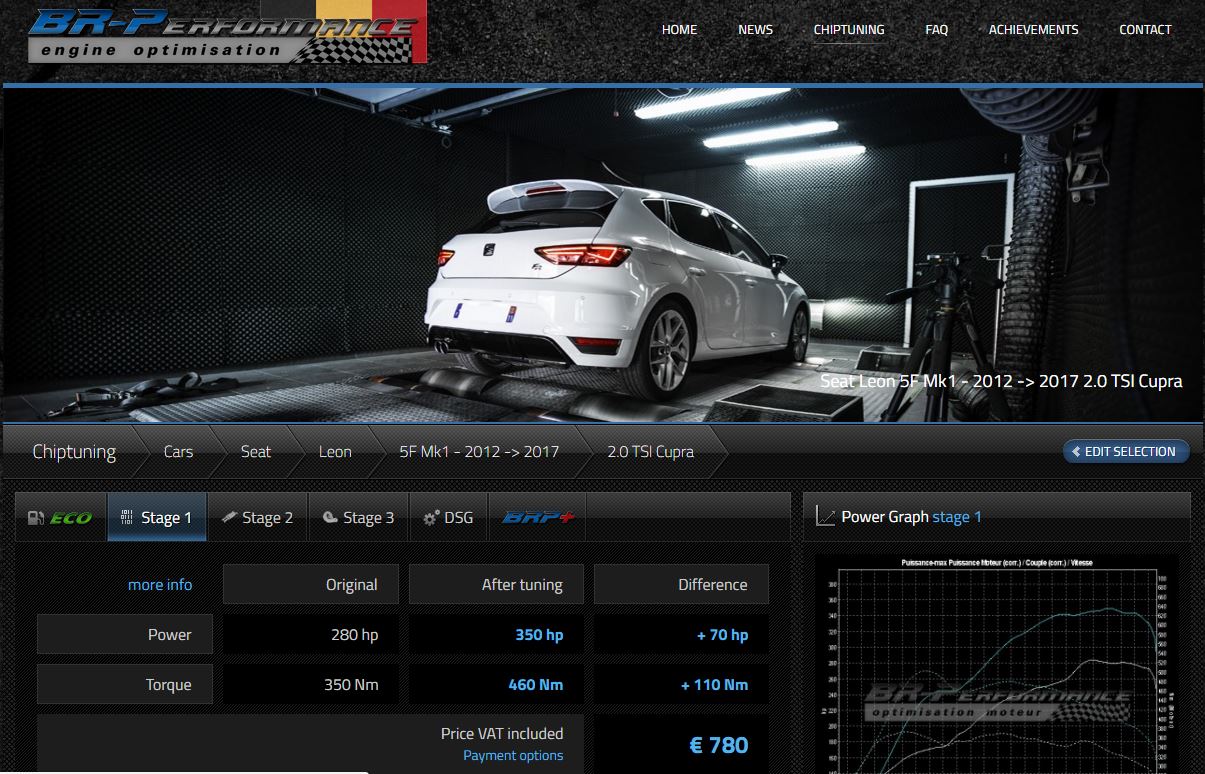Click the + 110 Nm difference value
1205x774 pixels.
coord(715,685)
